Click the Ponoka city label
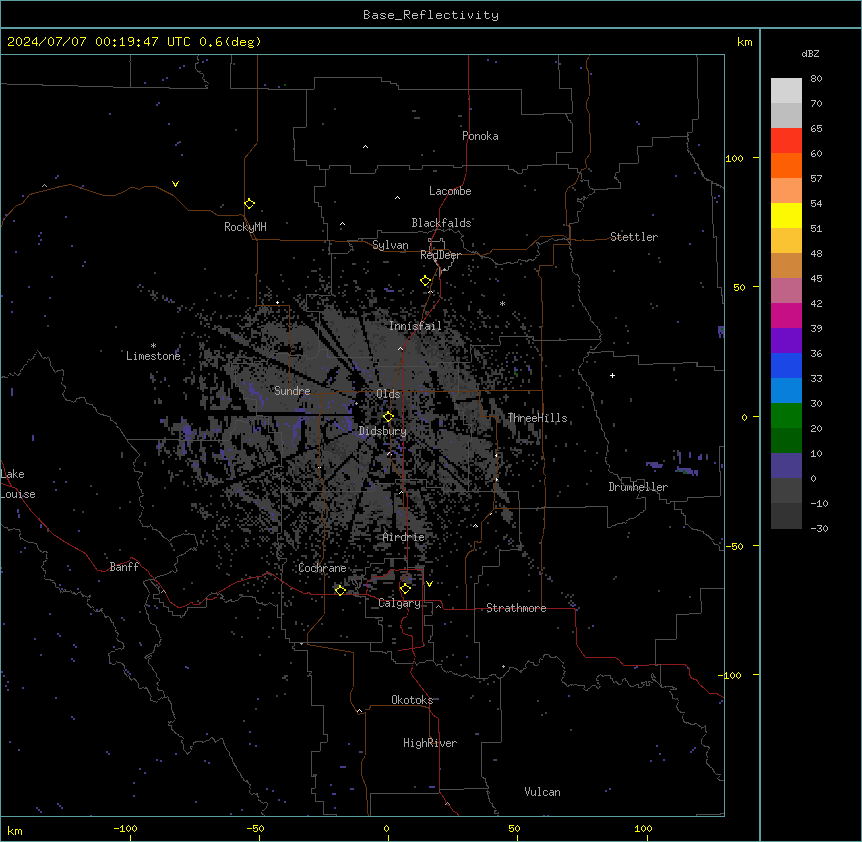Image resolution: width=862 pixels, height=842 pixels. click(480, 136)
